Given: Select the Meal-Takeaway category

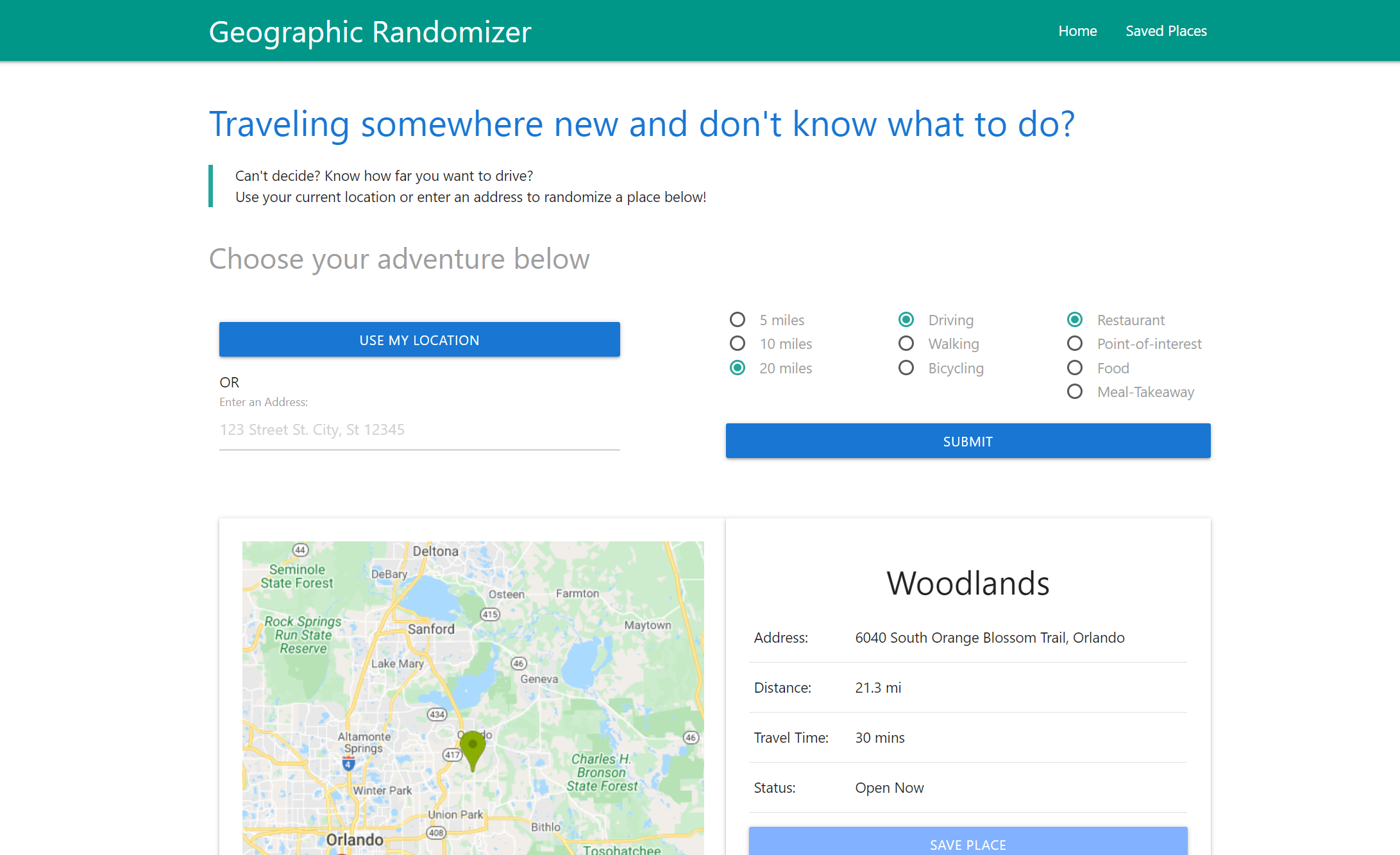Looking at the screenshot, I should point(1075,391).
